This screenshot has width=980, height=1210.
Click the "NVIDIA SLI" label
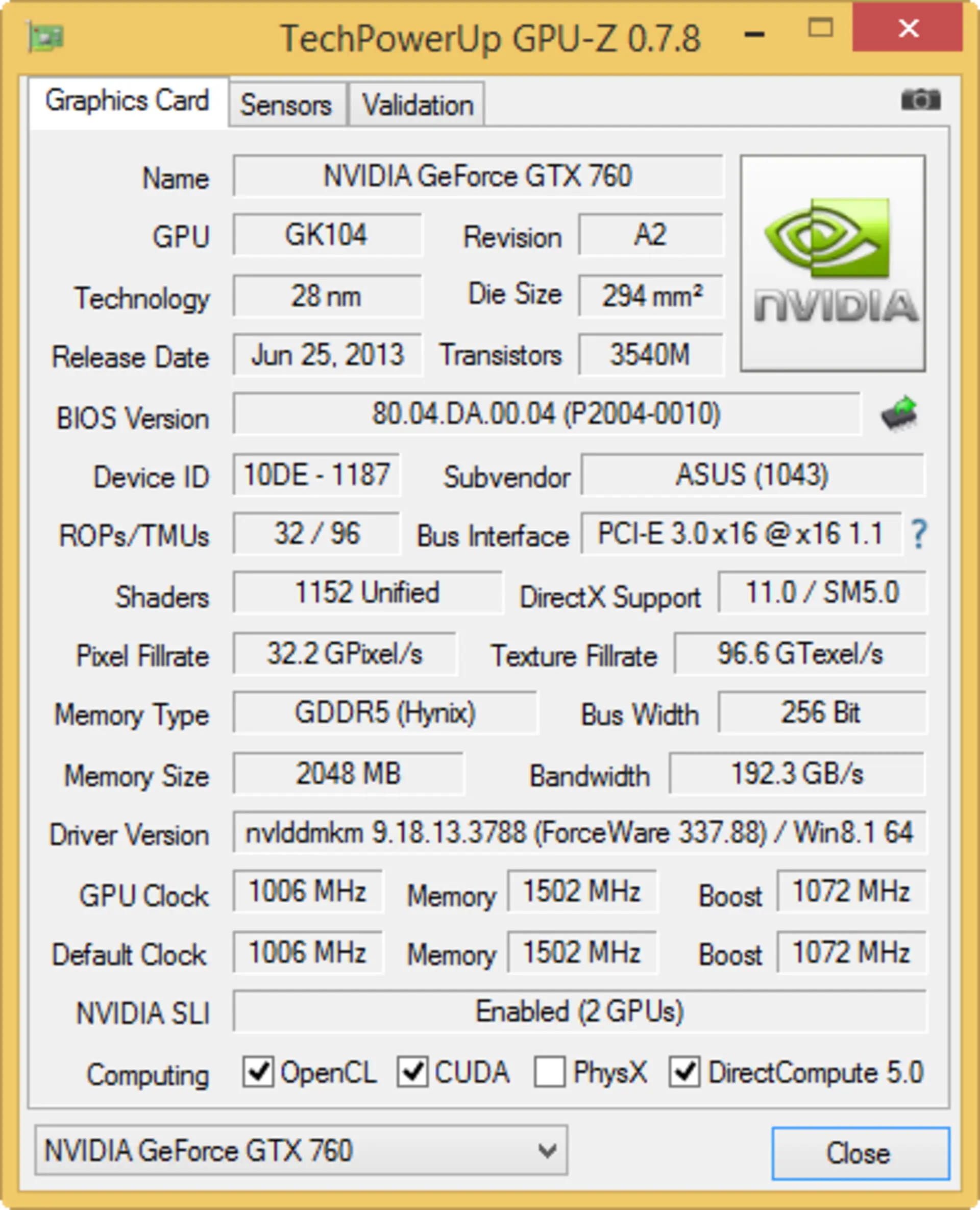[143, 1014]
